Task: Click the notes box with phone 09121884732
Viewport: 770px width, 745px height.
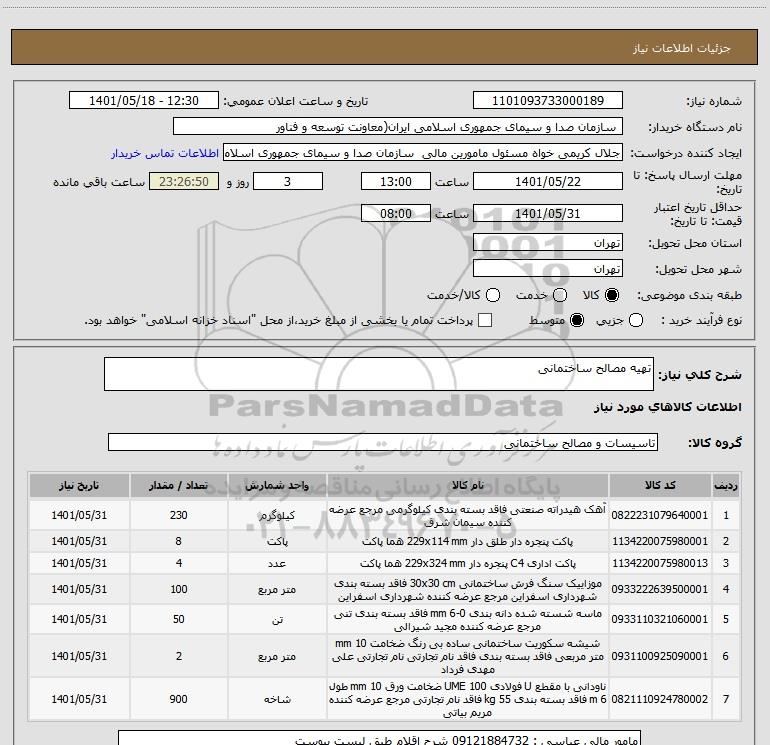Action: pos(380,738)
